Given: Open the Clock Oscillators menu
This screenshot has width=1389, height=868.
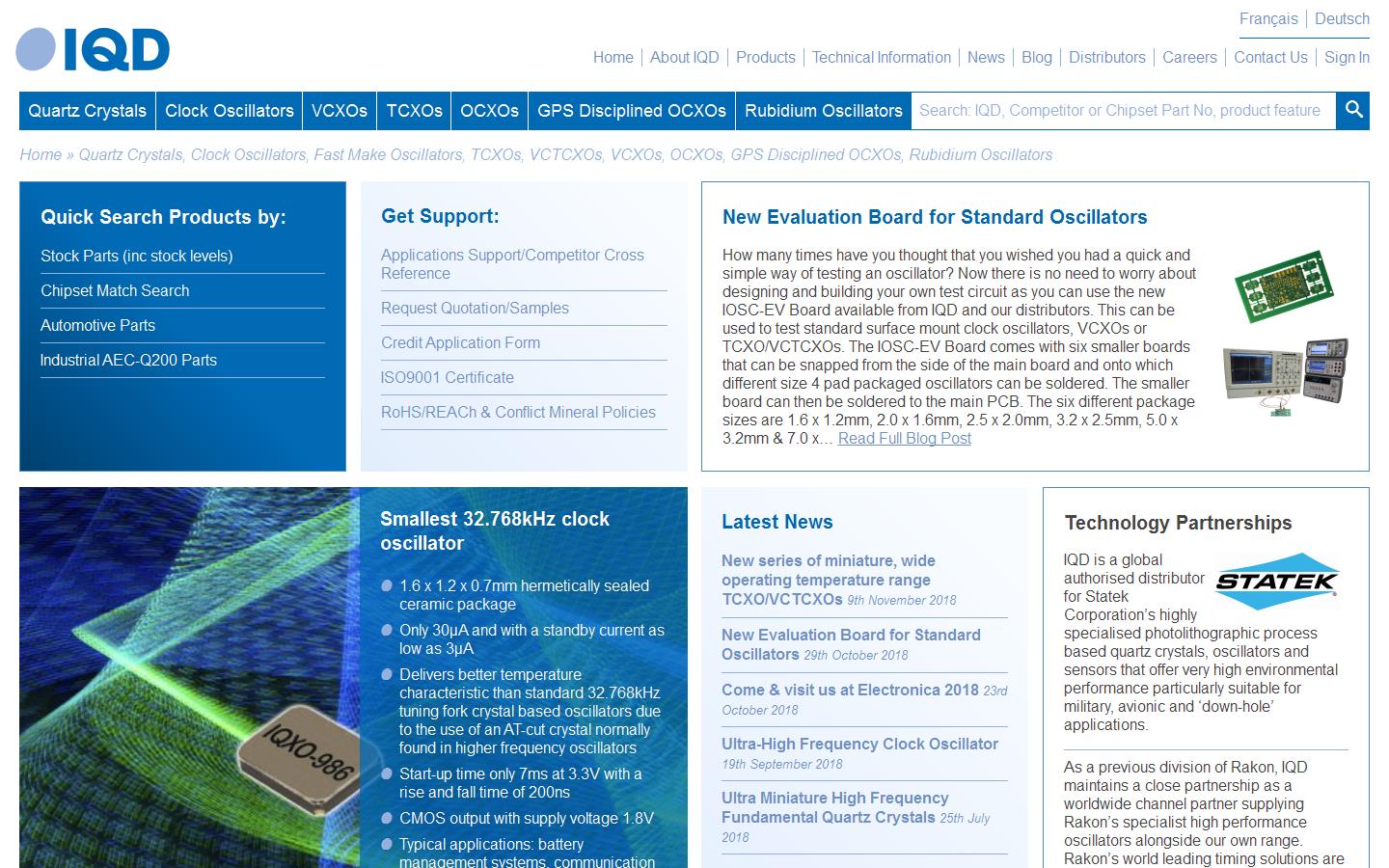Looking at the screenshot, I should coord(229,111).
